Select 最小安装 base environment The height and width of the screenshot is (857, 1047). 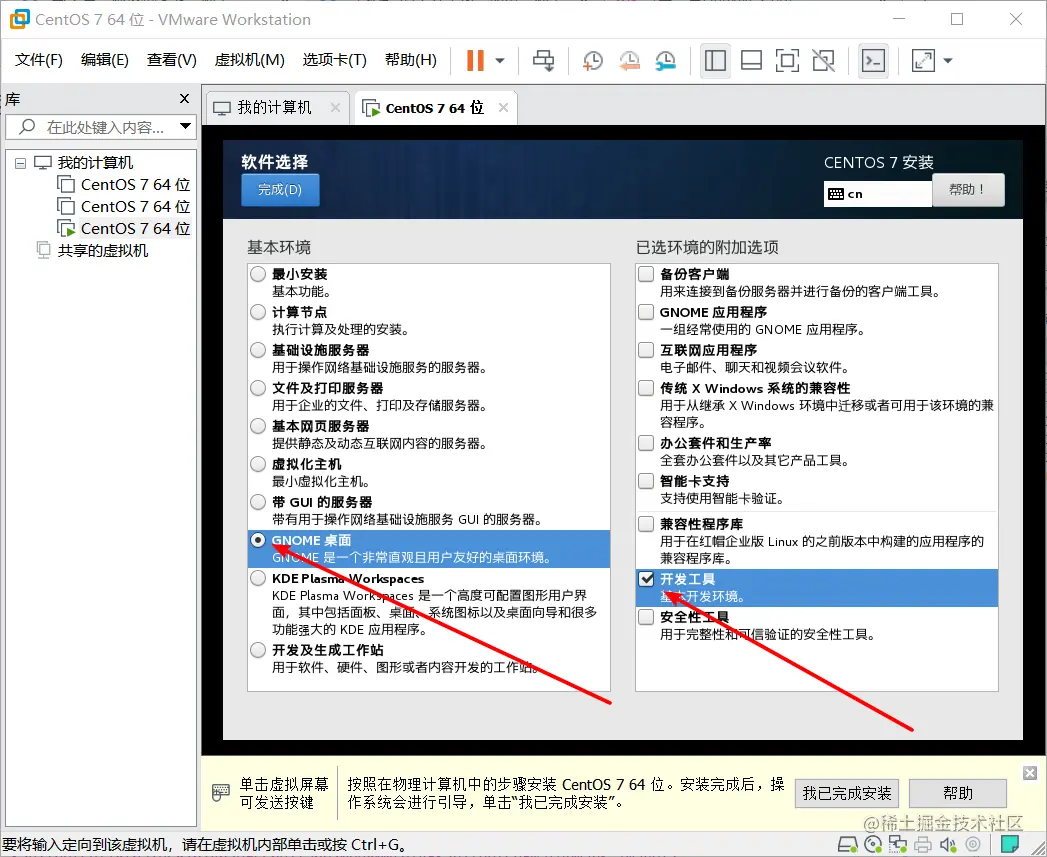click(258, 274)
